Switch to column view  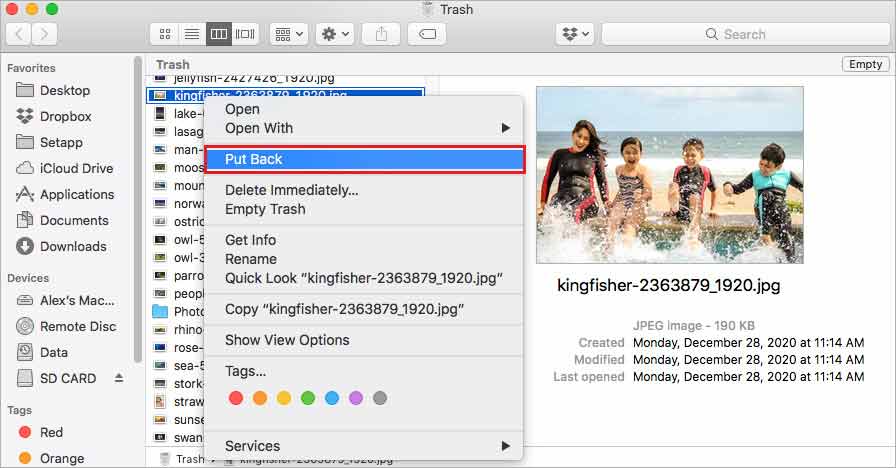[x=219, y=34]
